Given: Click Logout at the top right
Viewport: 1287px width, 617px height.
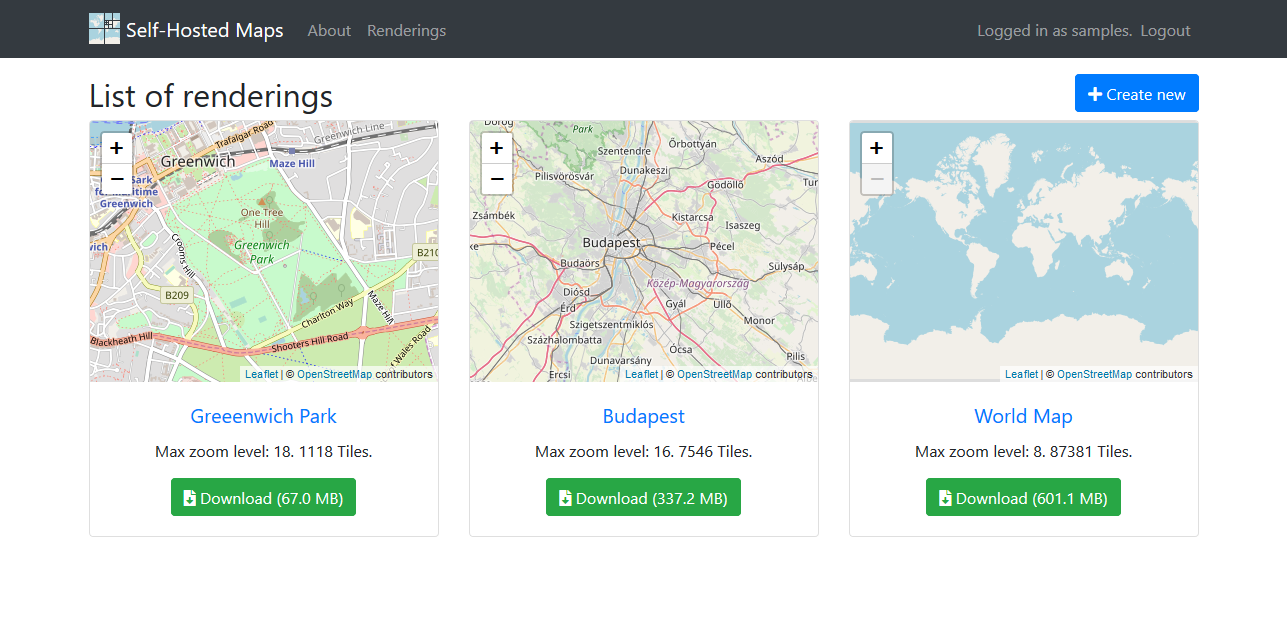Looking at the screenshot, I should [1164, 31].
